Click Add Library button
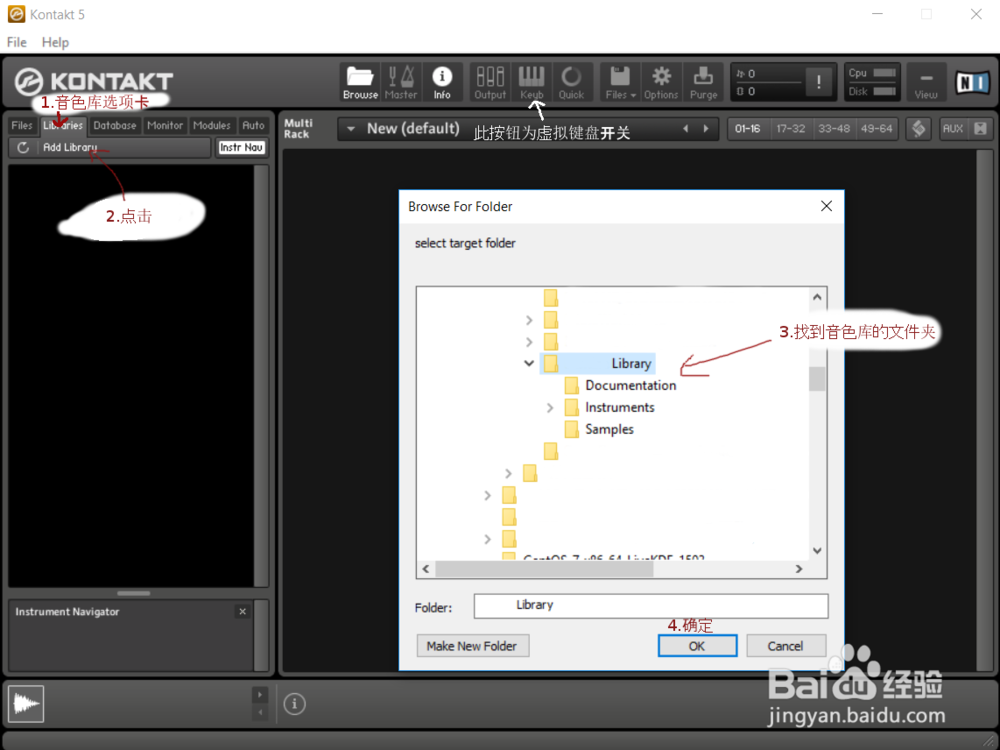 pos(70,147)
